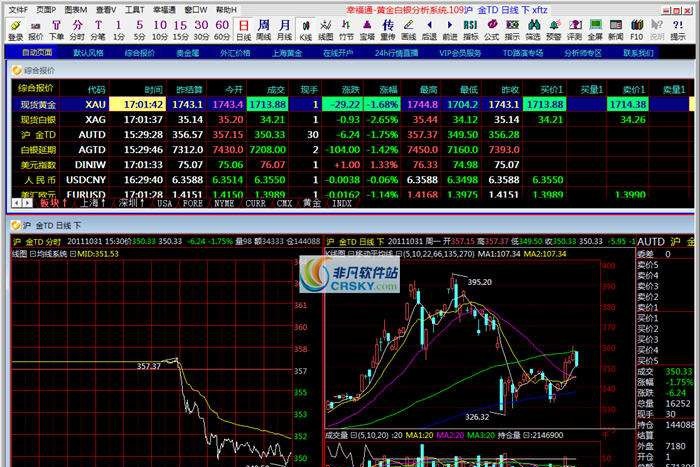This screenshot has height=467, width=700.
Task: Click the quote tabs left scroll arrow
Action: coord(17,203)
